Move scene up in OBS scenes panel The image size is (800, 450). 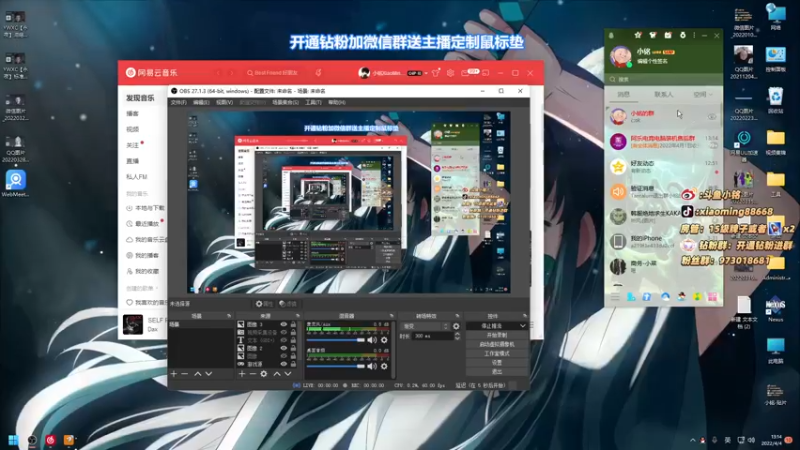(197, 374)
